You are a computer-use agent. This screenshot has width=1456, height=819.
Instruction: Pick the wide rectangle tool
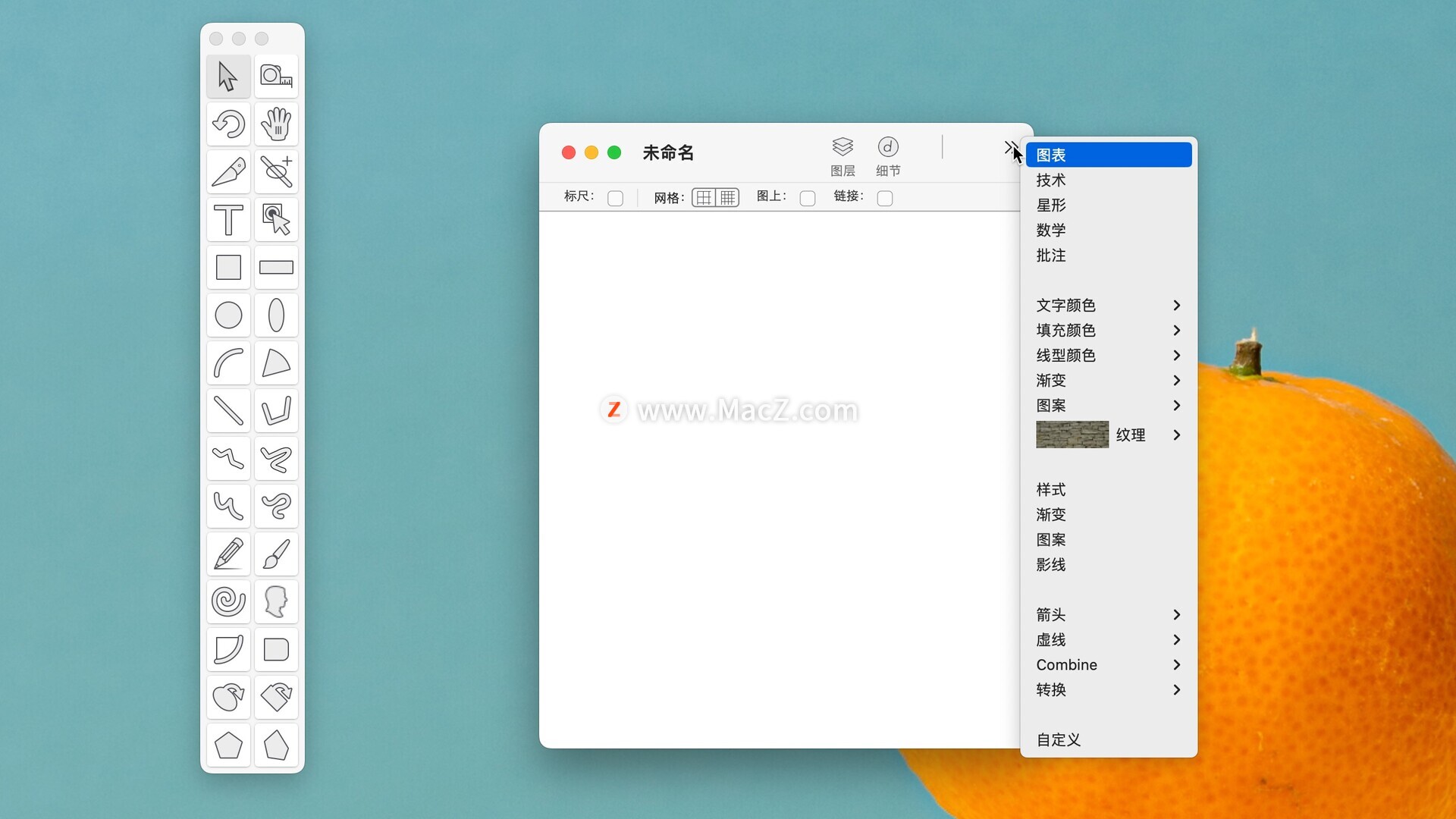(x=276, y=267)
